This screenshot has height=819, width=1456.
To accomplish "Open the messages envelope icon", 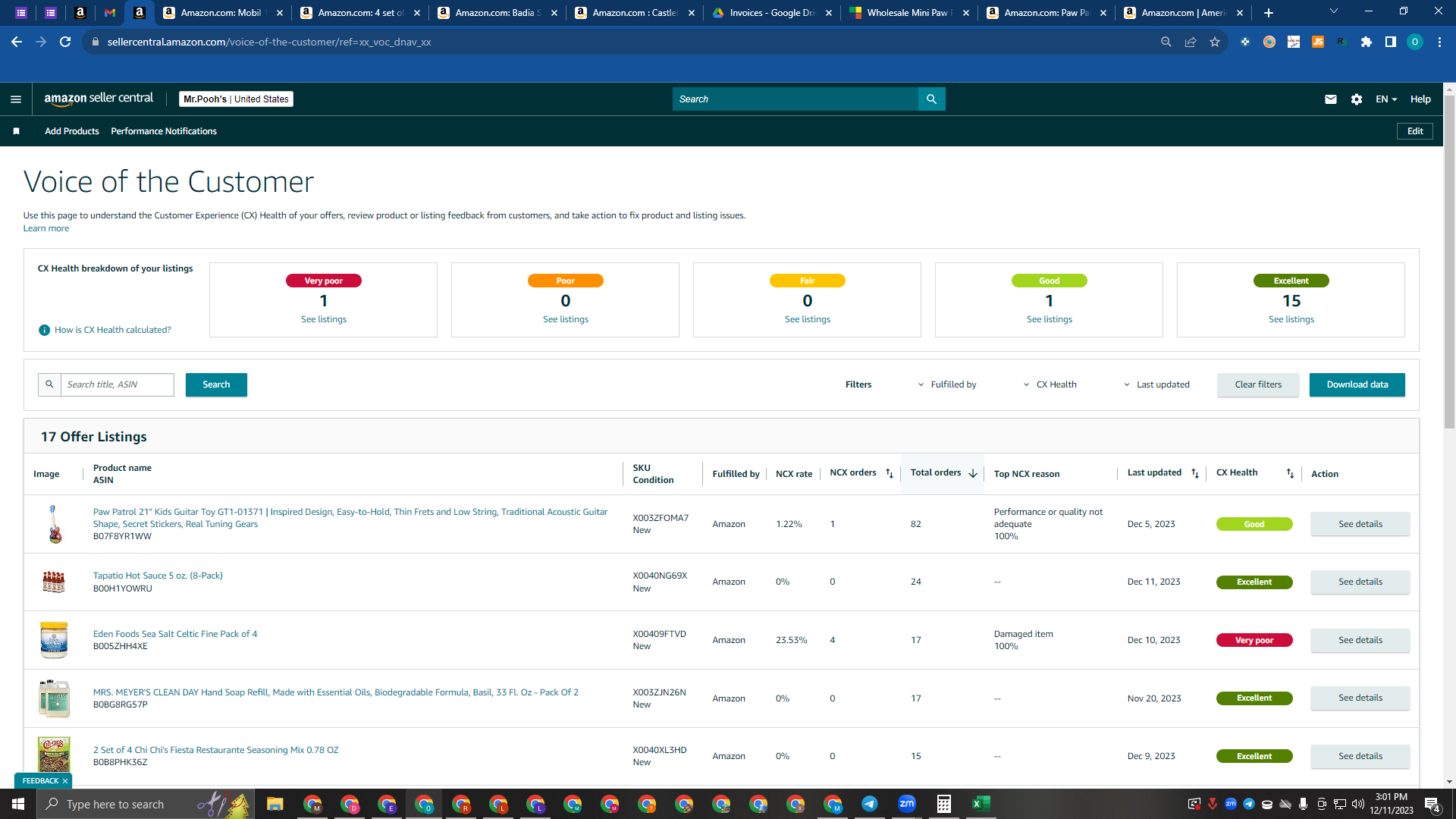I will pos(1330,99).
